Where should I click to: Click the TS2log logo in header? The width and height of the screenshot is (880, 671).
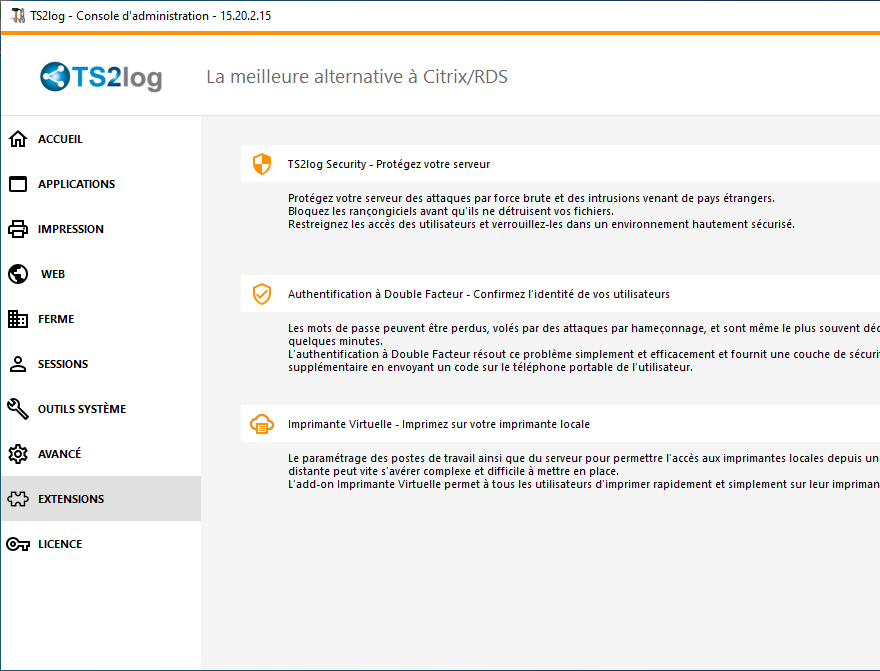(101, 77)
